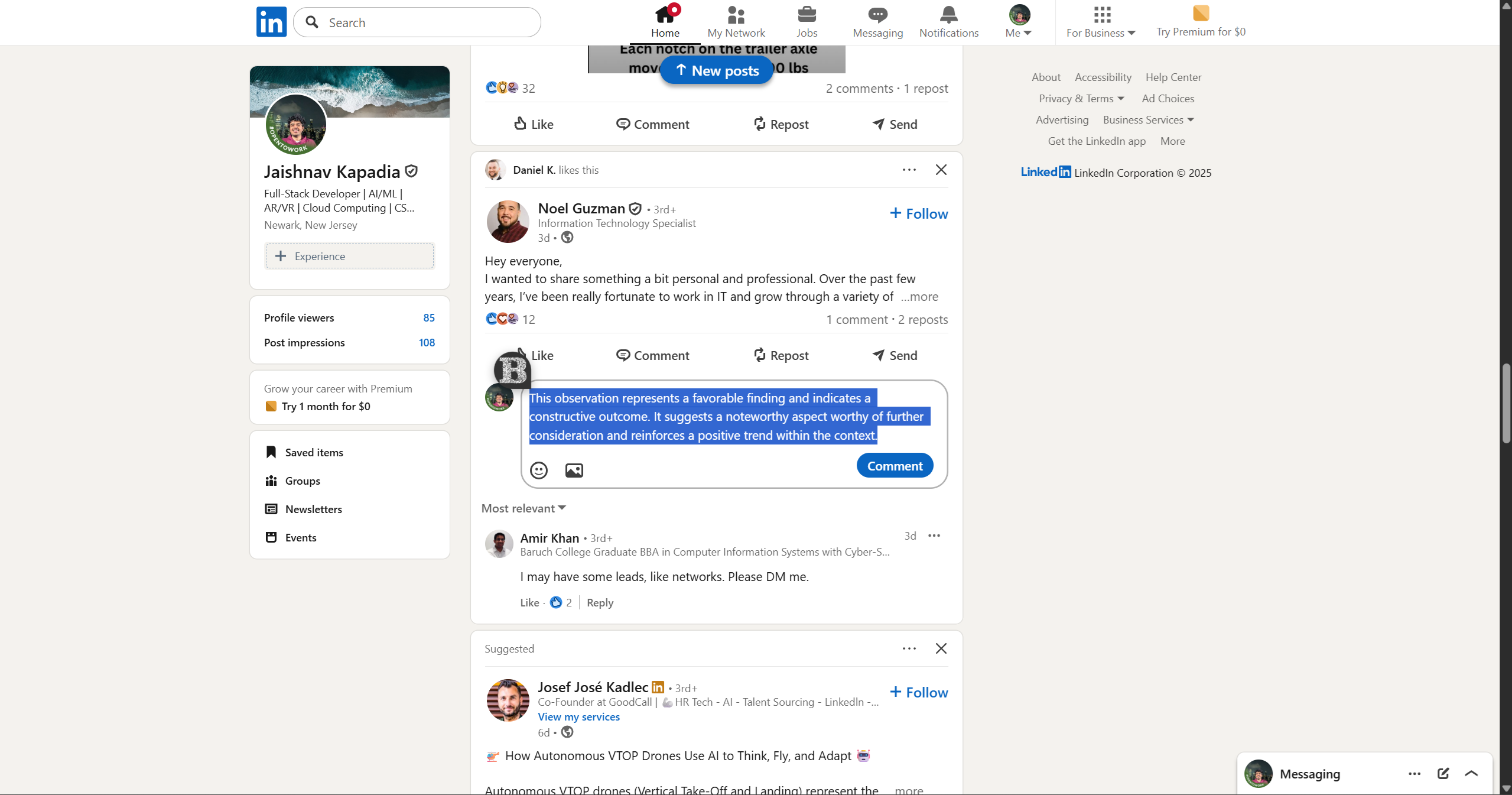Screen dimensions: 1512x795
Task: Expand the Privacy & Terms dropdown
Action: point(1081,99)
